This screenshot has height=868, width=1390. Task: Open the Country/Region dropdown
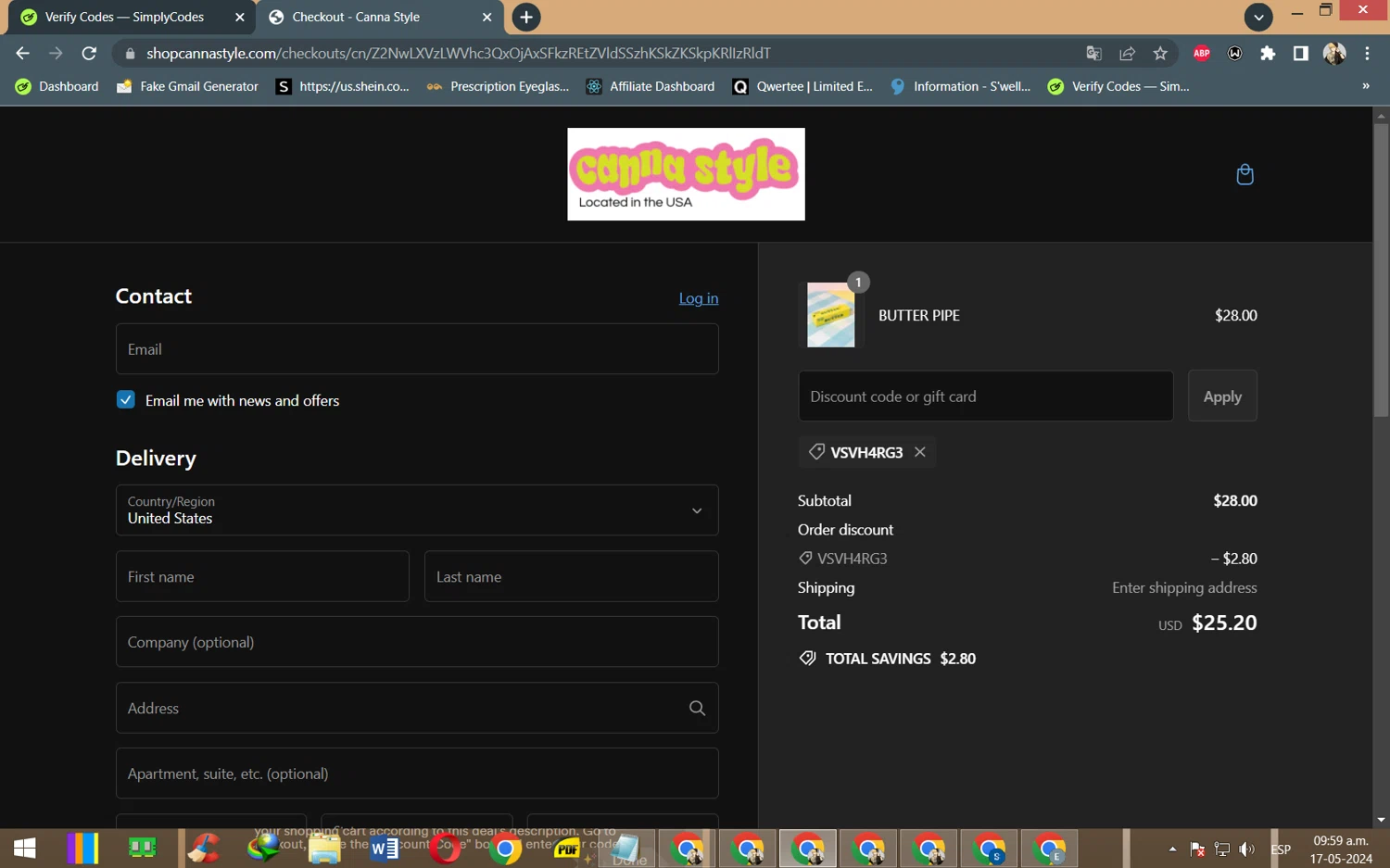pos(417,510)
